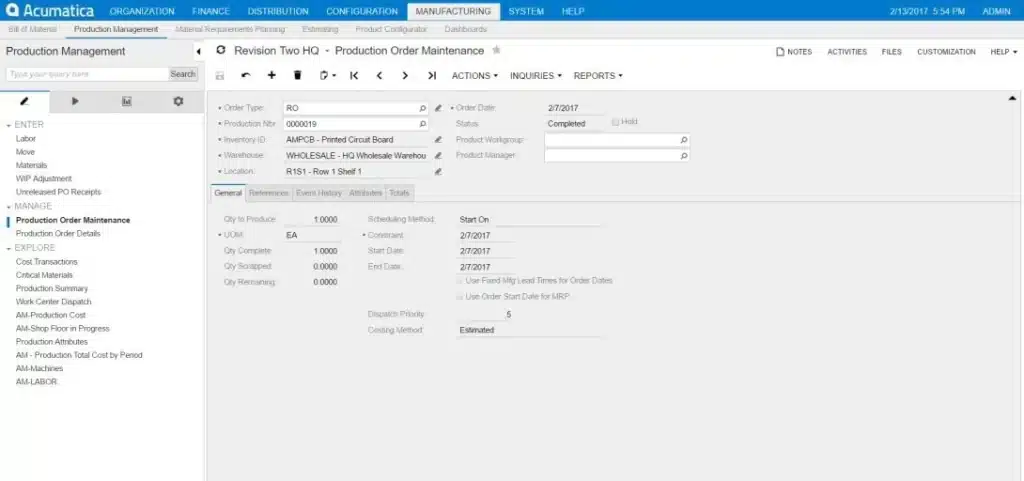Image resolution: width=1024 pixels, height=481 pixels.
Task: Open Order Type lookup magnifier
Action: (x=423, y=108)
